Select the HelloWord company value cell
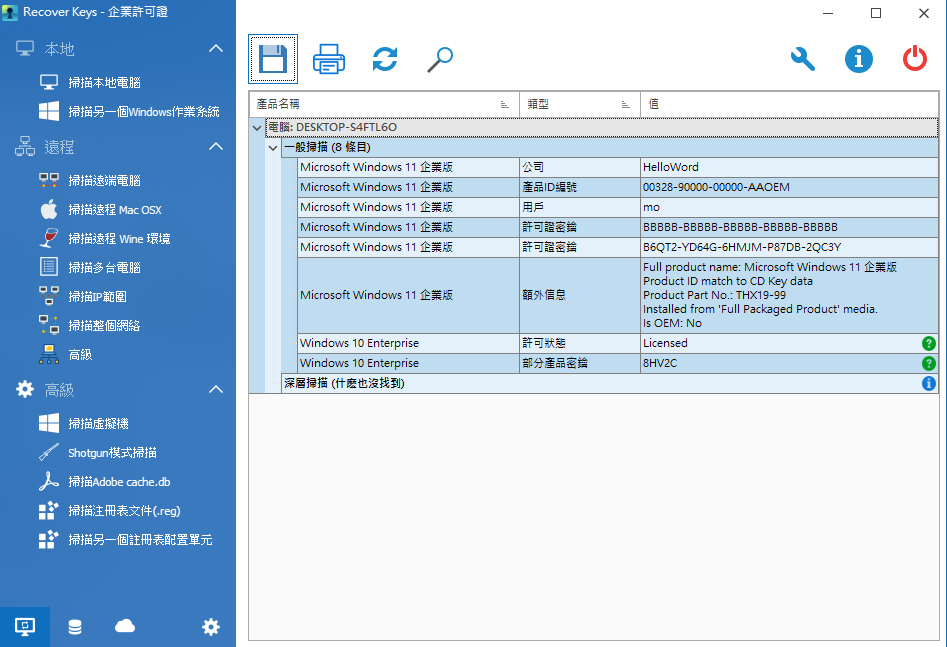Viewport: 947px width, 647px height. click(789, 167)
